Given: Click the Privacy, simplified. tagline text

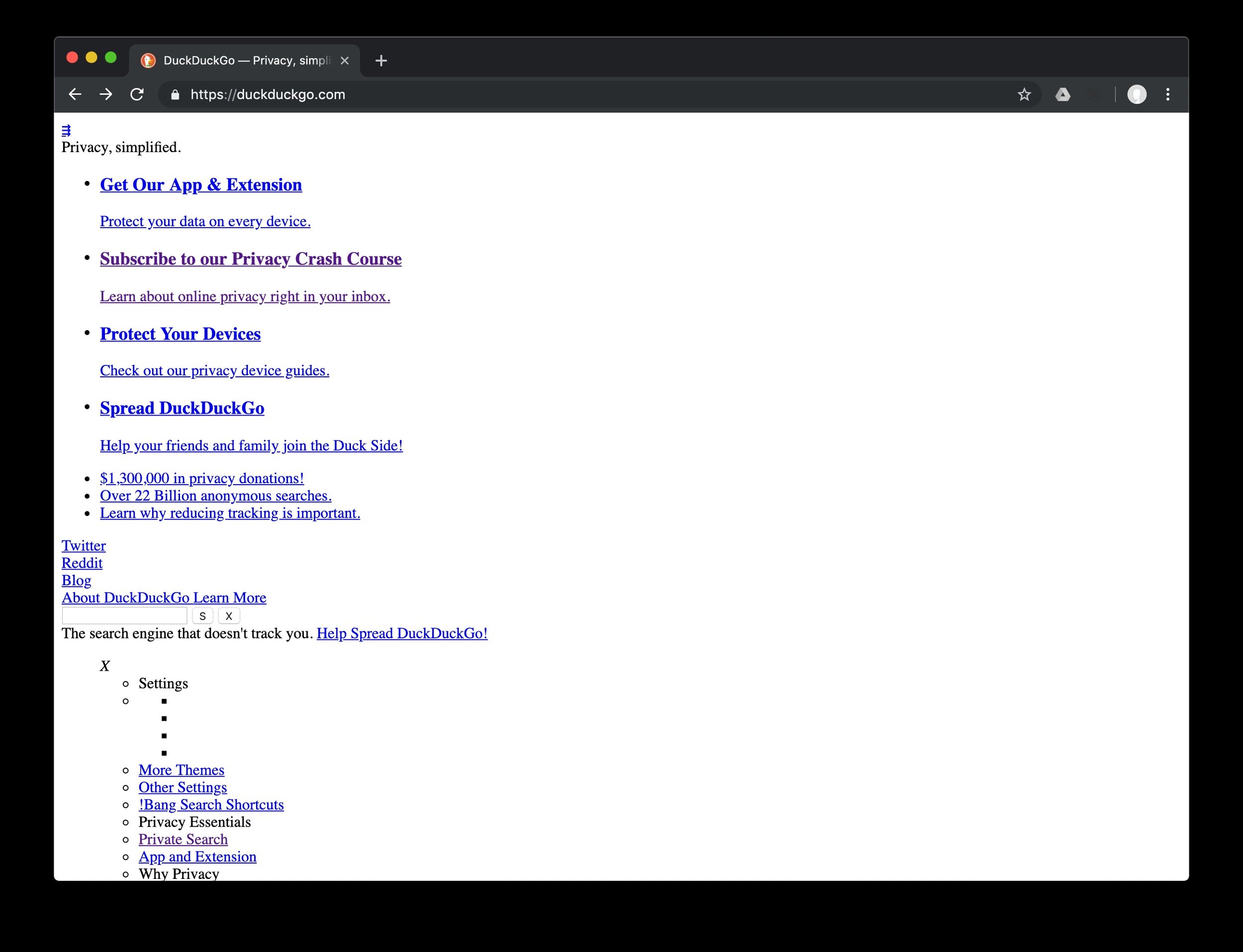Looking at the screenshot, I should (121, 147).
